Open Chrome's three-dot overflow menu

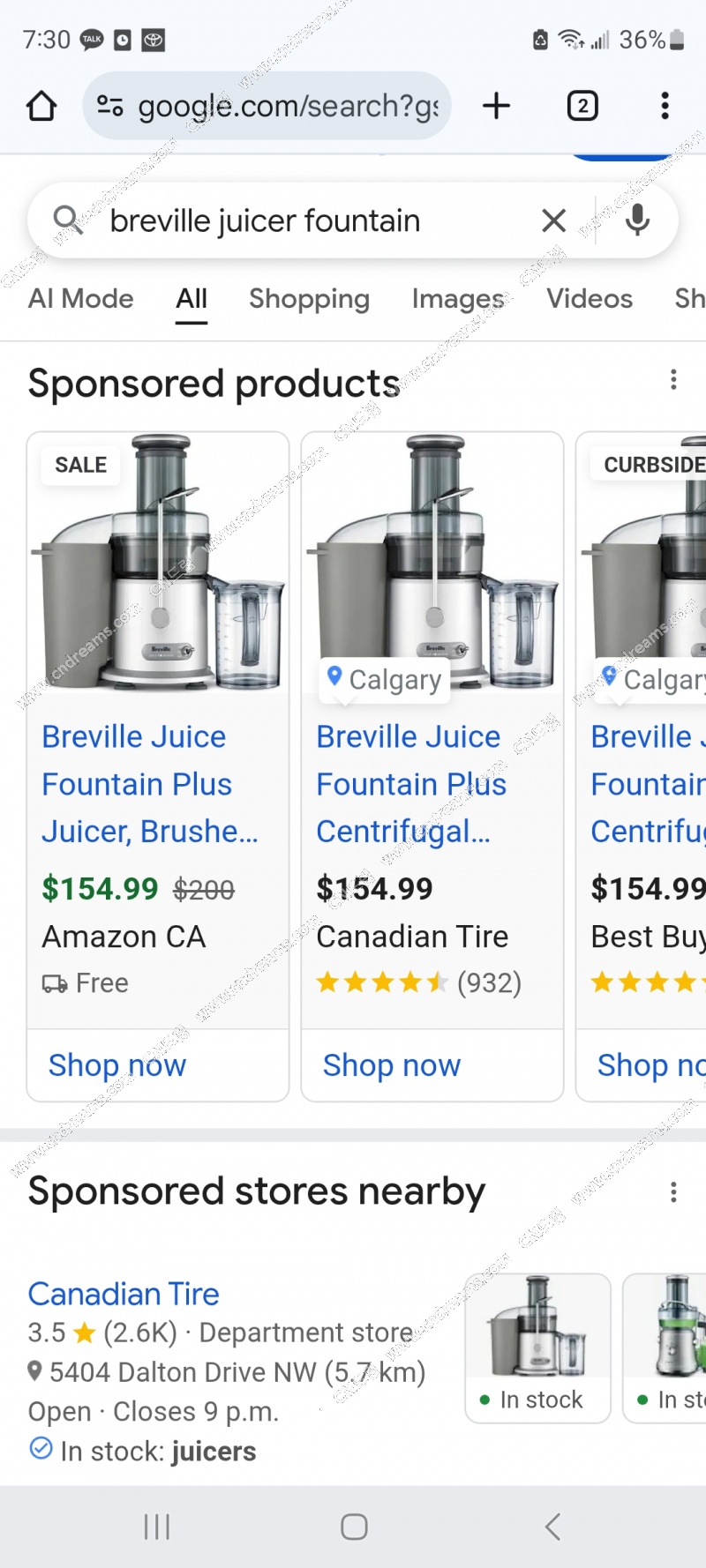(665, 106)
